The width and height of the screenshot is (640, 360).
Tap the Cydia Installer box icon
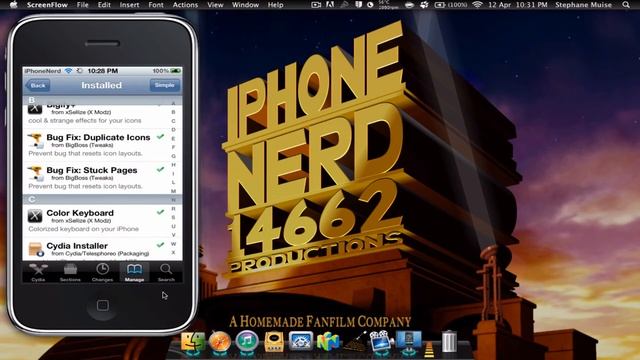[x=36, y=249]
